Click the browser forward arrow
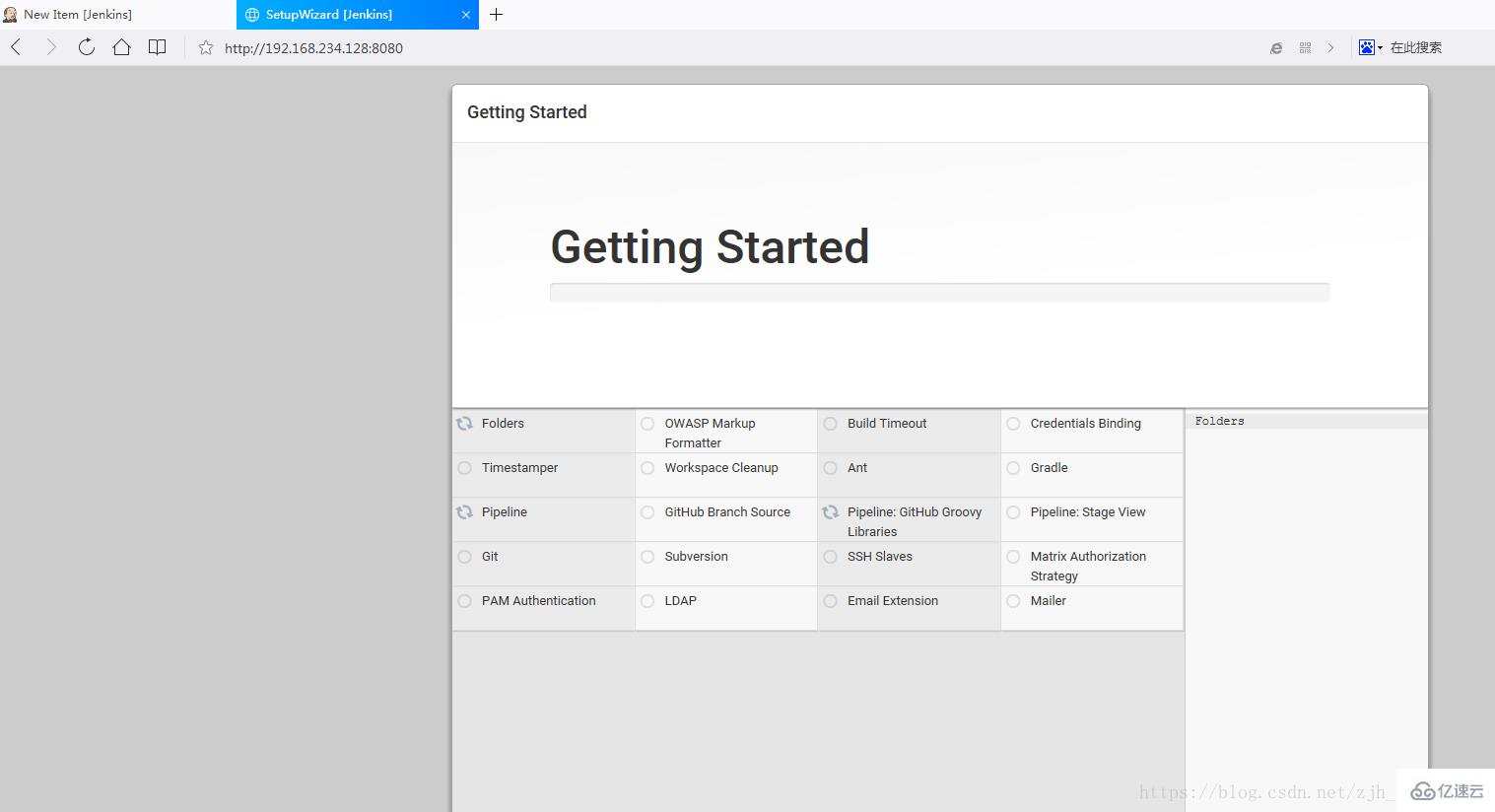1495x812 pixels. coord(51,47)
